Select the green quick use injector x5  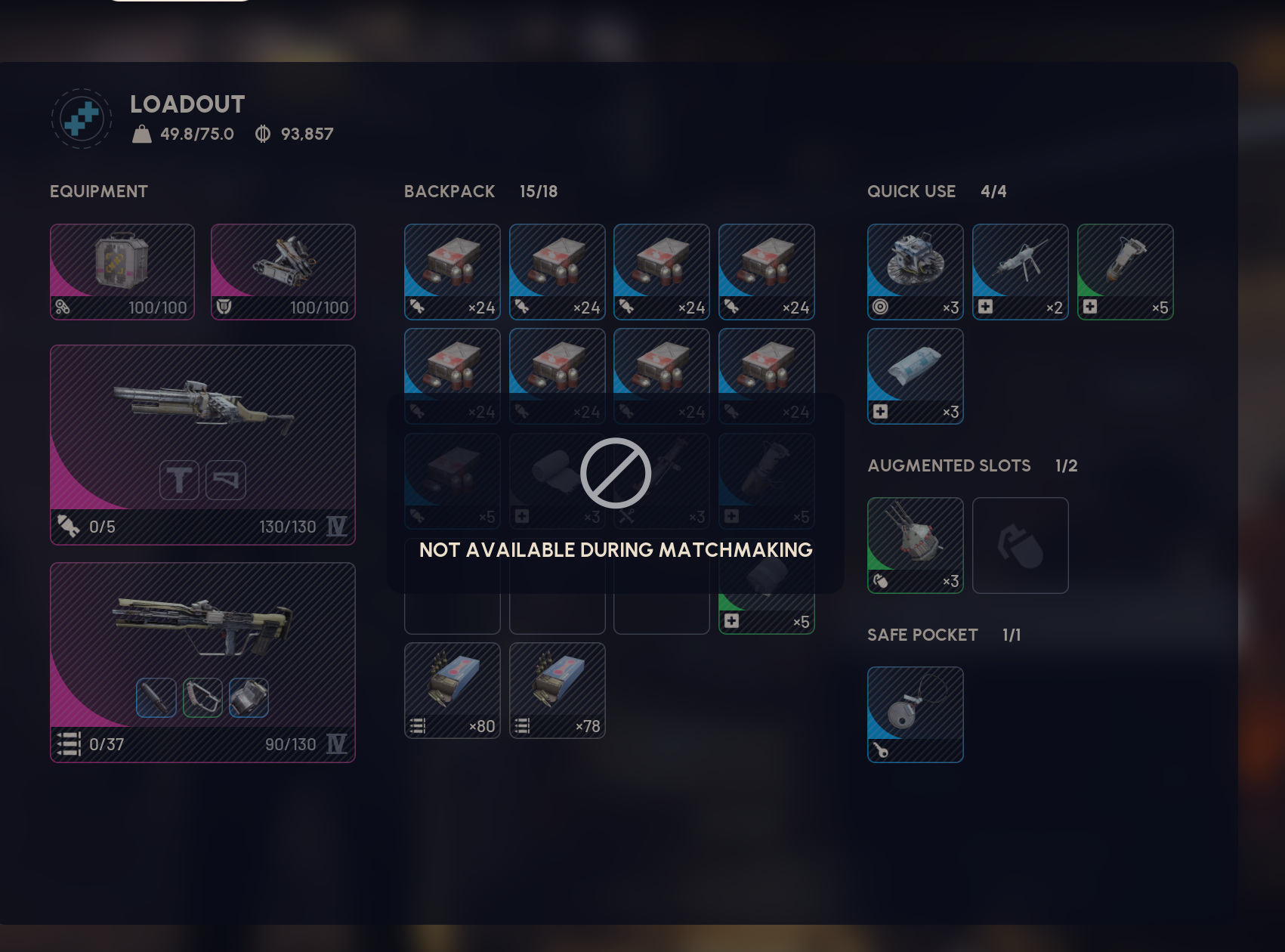(1126, 272)
